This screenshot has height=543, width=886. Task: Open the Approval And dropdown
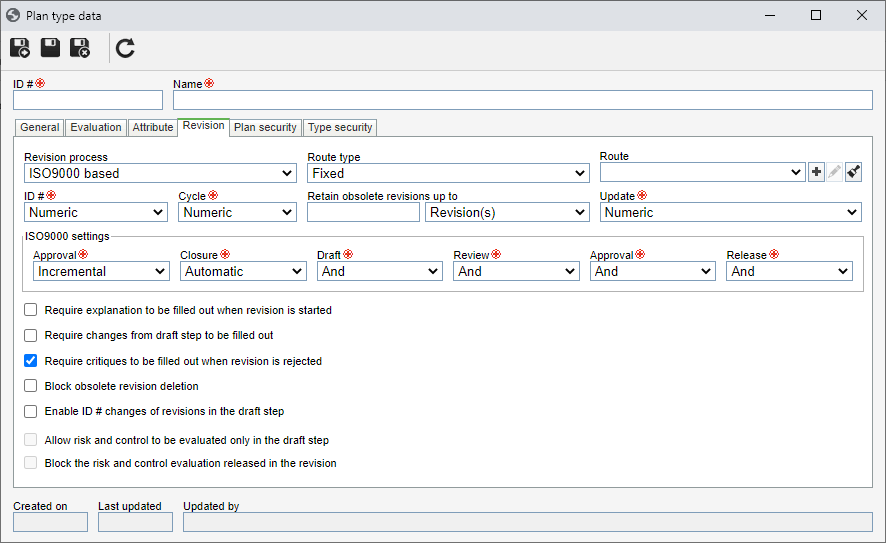[653, 271]
